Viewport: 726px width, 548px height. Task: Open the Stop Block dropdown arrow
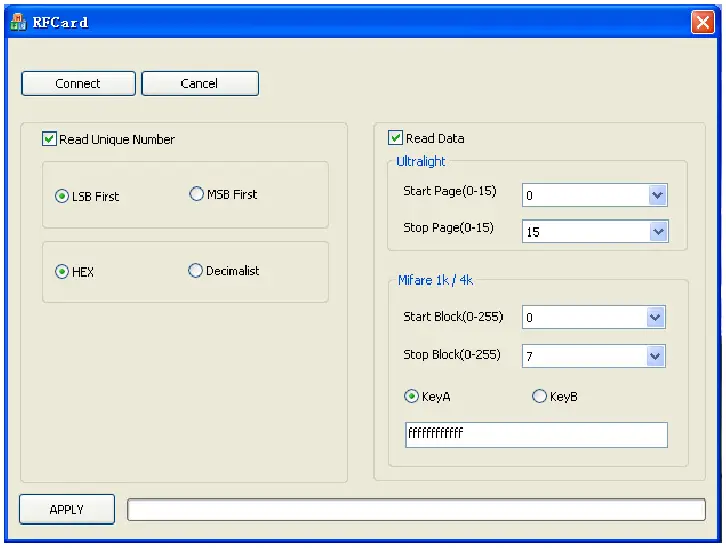click(x=655, y=356)
